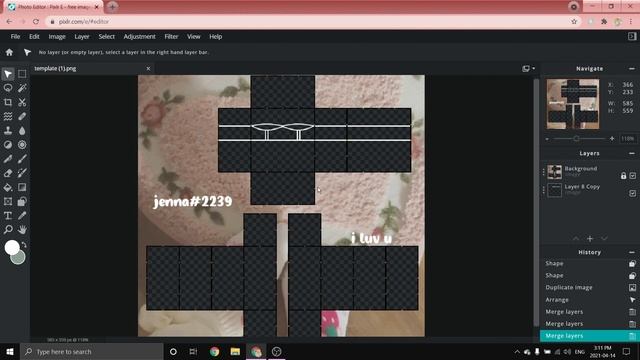Select the Heal bandage tool
This screenshot has width=640, height=360.
[x=22, y=116]
